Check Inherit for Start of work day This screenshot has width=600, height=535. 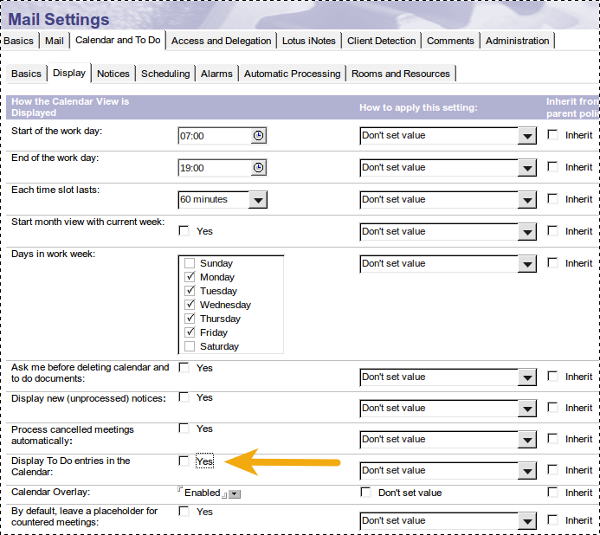coord(553,135)
